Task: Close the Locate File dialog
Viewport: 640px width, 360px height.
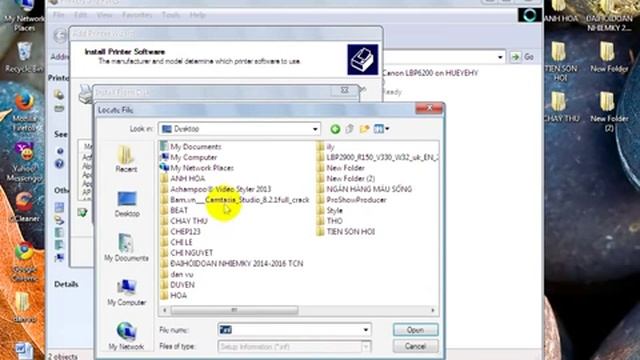Action: pyautogui.click(x=429, y=108)
